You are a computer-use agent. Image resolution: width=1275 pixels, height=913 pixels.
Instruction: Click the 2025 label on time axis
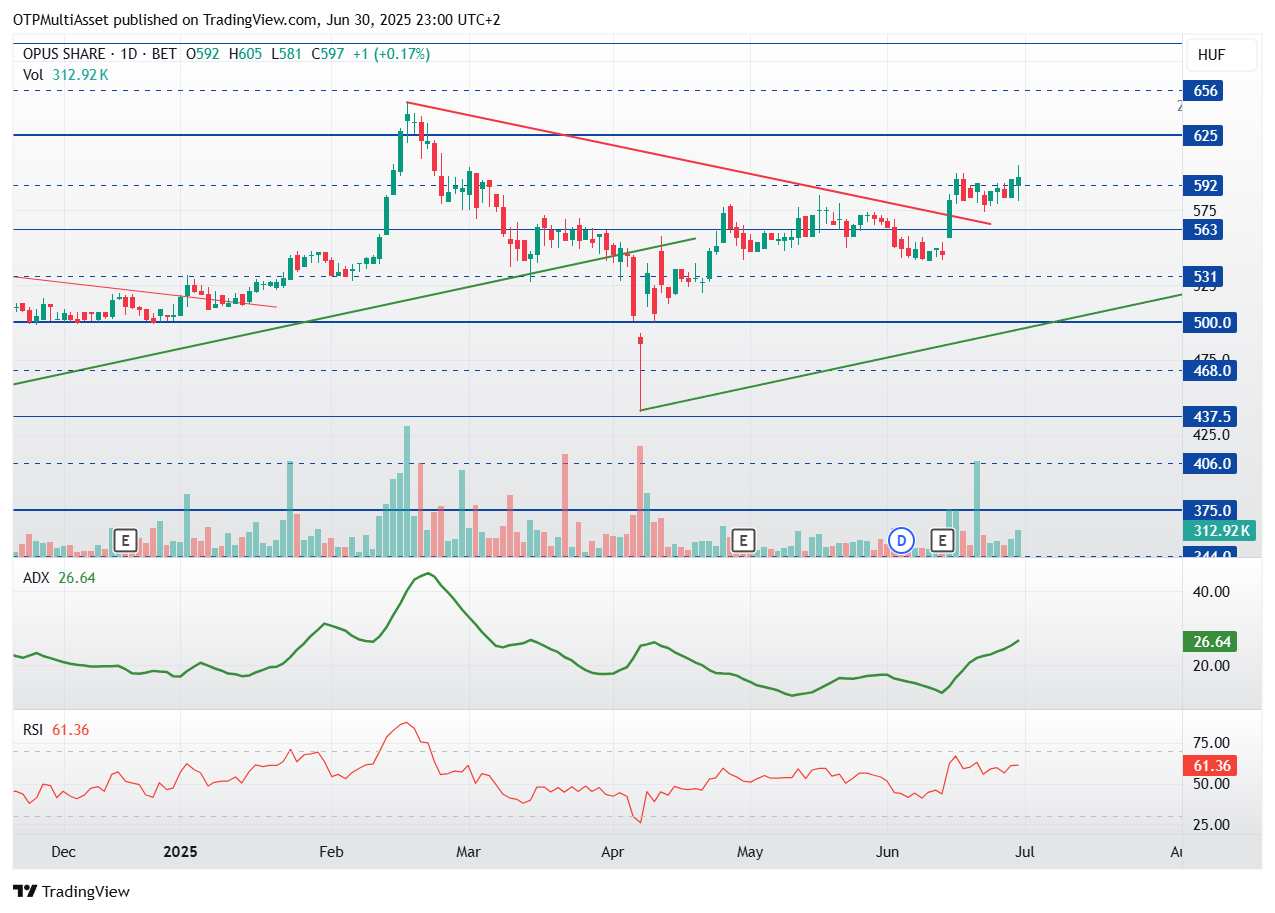(182, 852)
